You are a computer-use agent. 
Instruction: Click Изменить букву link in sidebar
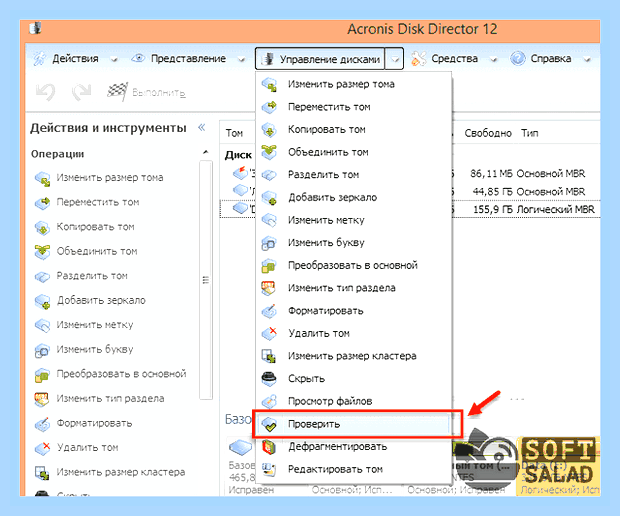[95, 350]
